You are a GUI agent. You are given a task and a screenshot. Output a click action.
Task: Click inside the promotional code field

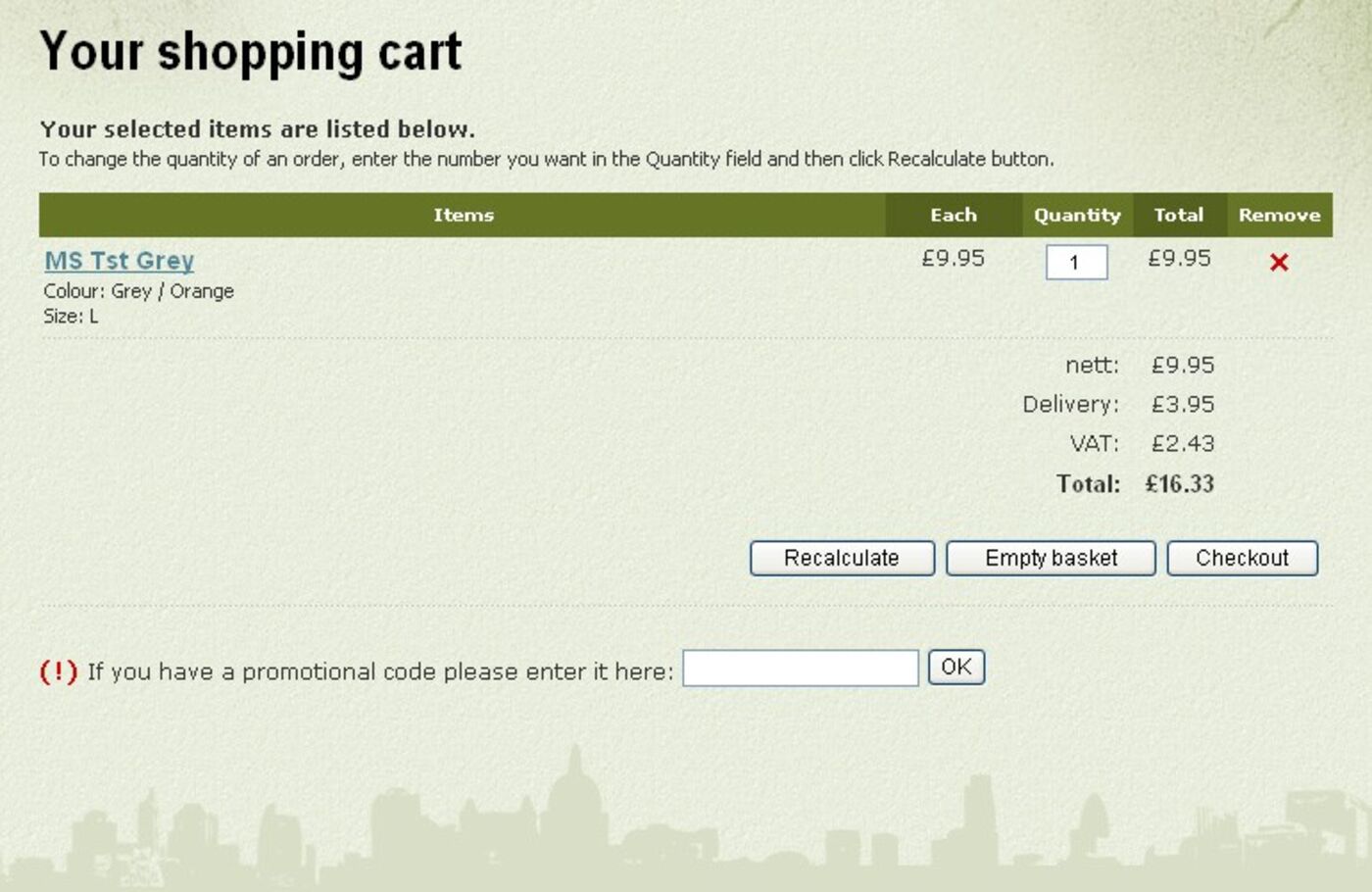pyautogui.click(x=800, y=668)
